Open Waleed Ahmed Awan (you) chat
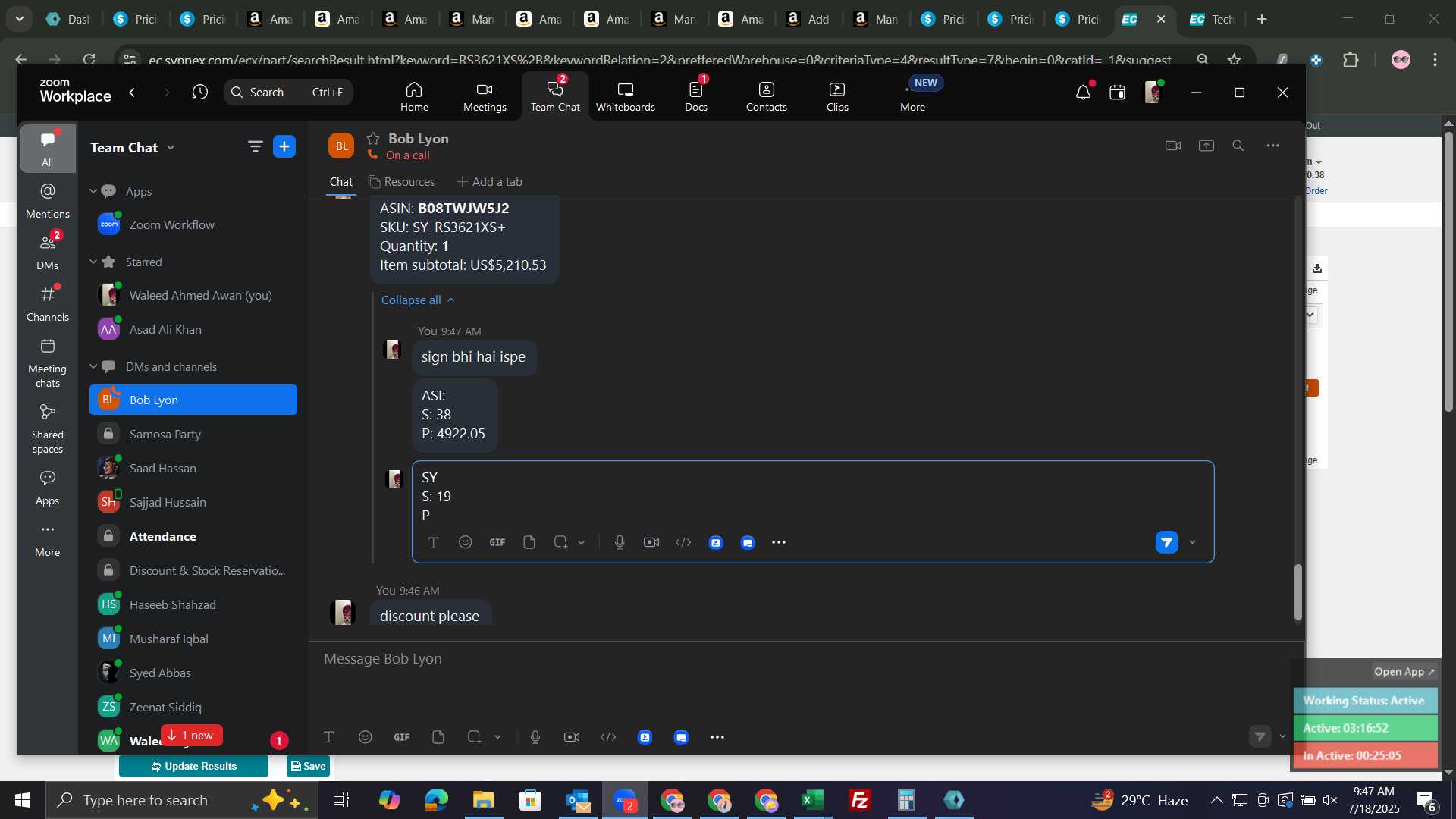Screen dimensions: 1456x819 193,295
